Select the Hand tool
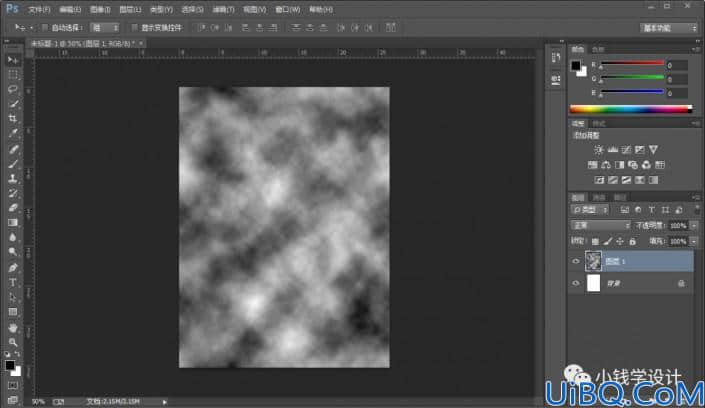 [13, 328]
